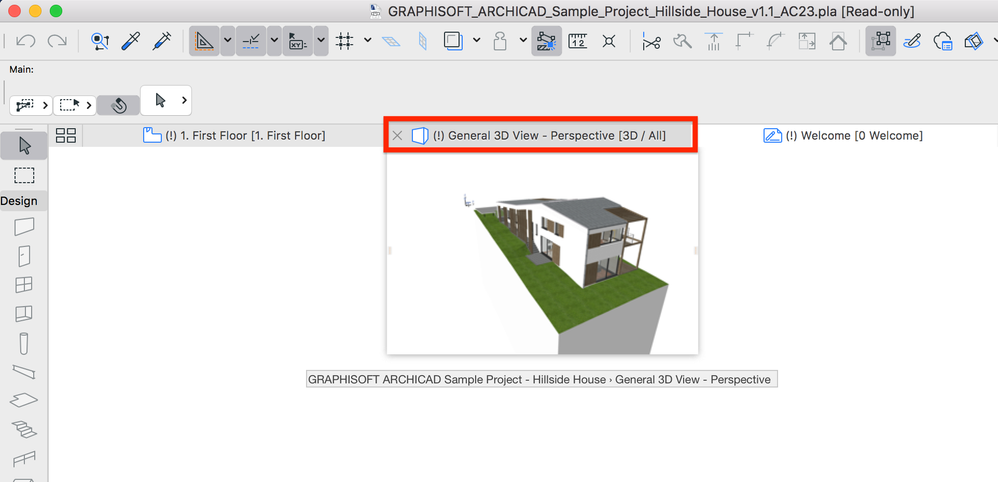
Task: Switch to the 1. First Floor tab
Action: 234,136
